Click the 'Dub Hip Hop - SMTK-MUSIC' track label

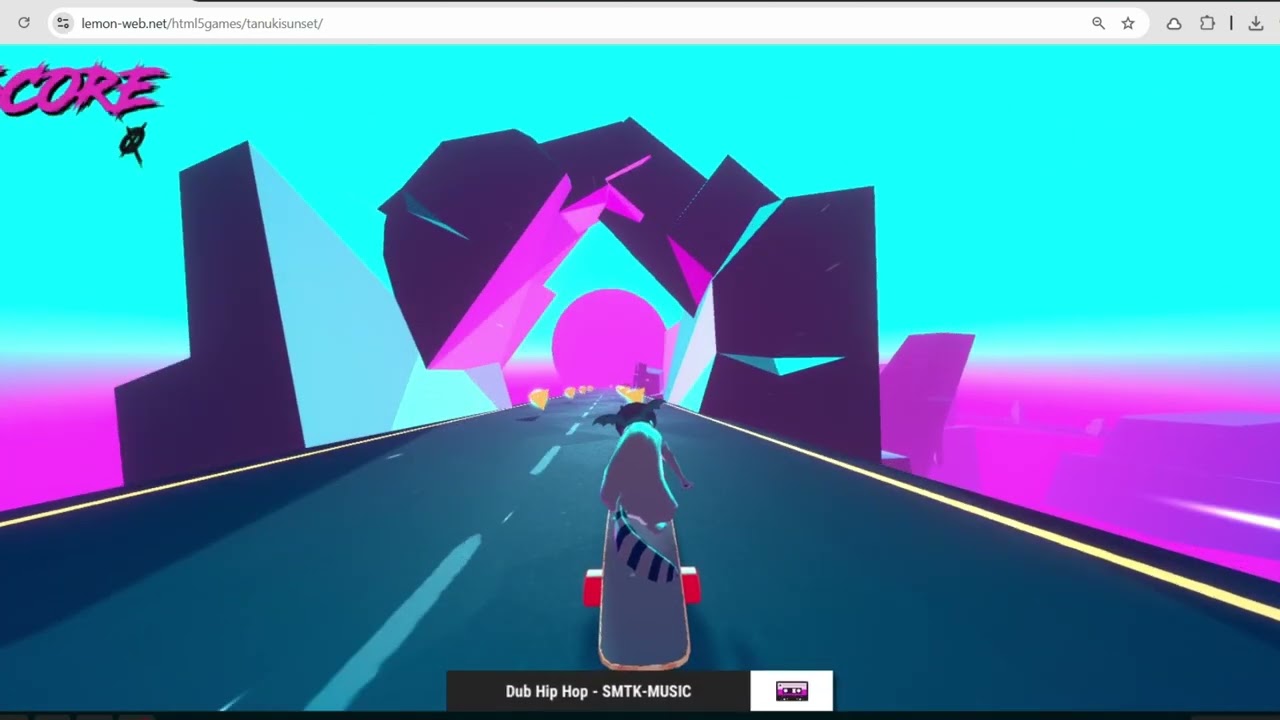pos(598,691)
